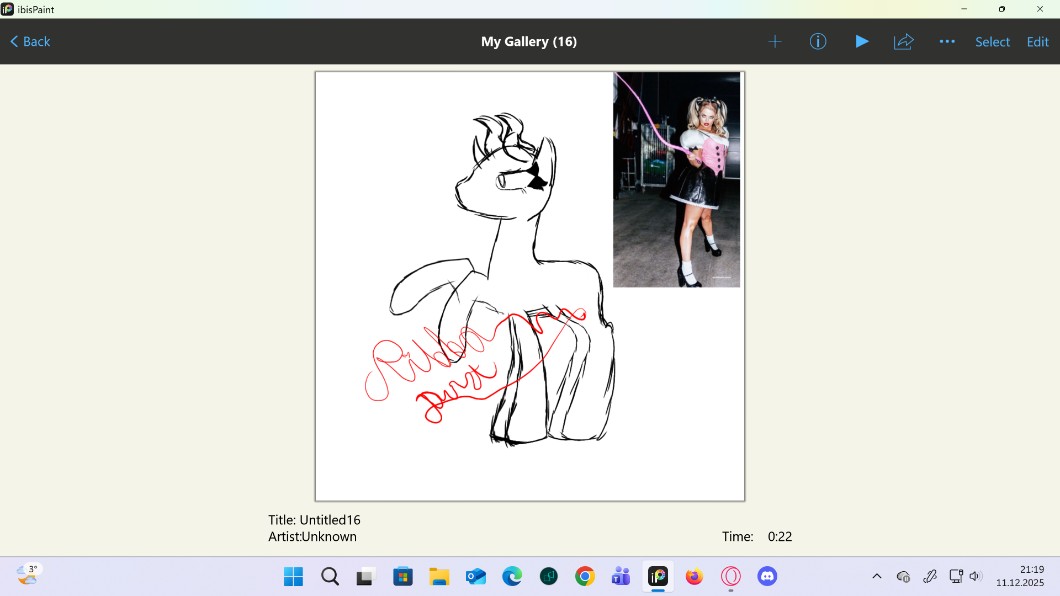Open the clock and date panel

(x=1019, y=576)
